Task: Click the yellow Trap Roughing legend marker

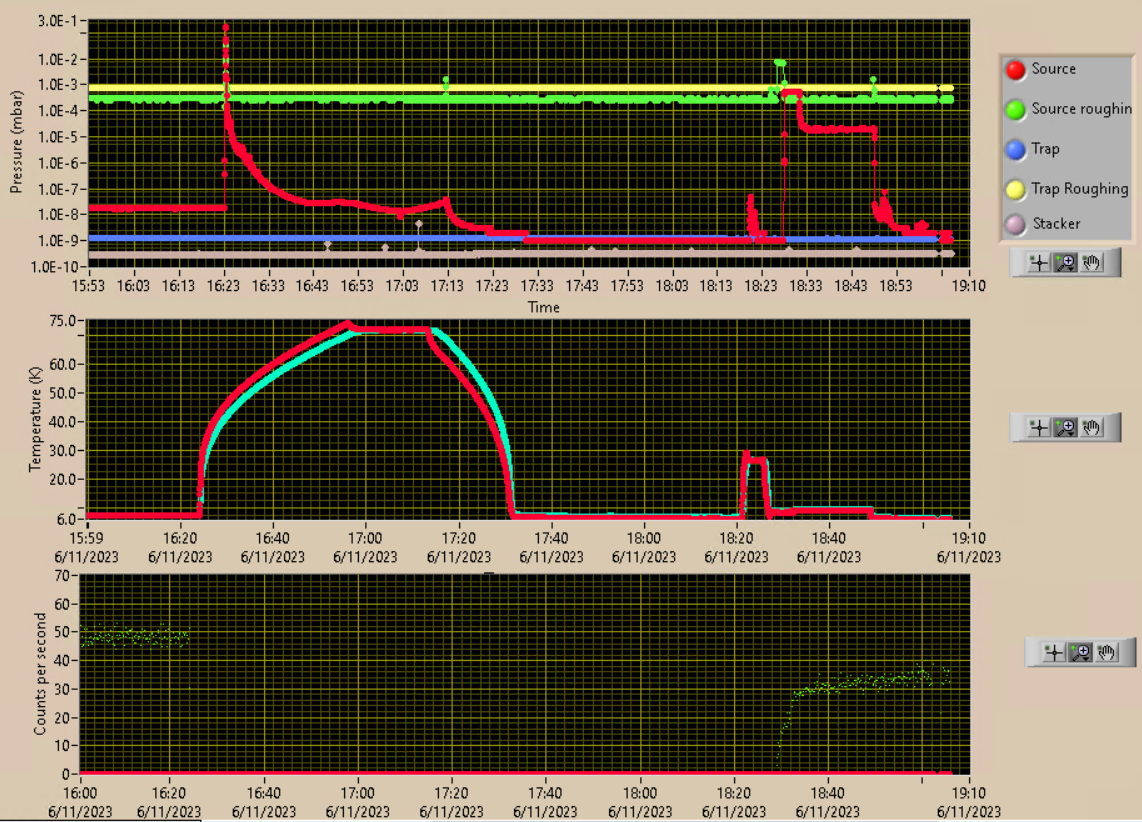Action: [1015, 190]
